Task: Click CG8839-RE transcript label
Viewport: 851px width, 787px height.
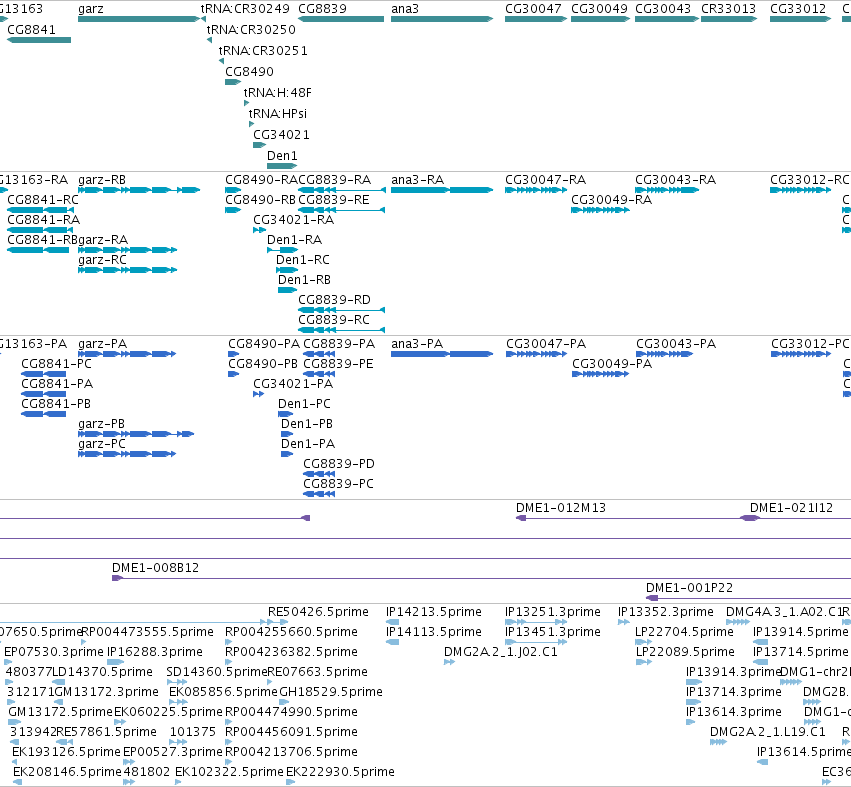Action: tap(334, 200)
